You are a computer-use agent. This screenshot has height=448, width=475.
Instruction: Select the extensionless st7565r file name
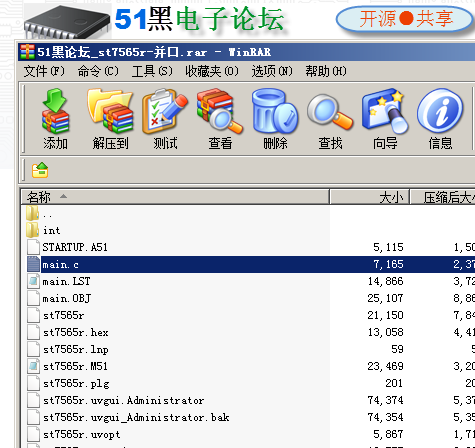[63, 315]
